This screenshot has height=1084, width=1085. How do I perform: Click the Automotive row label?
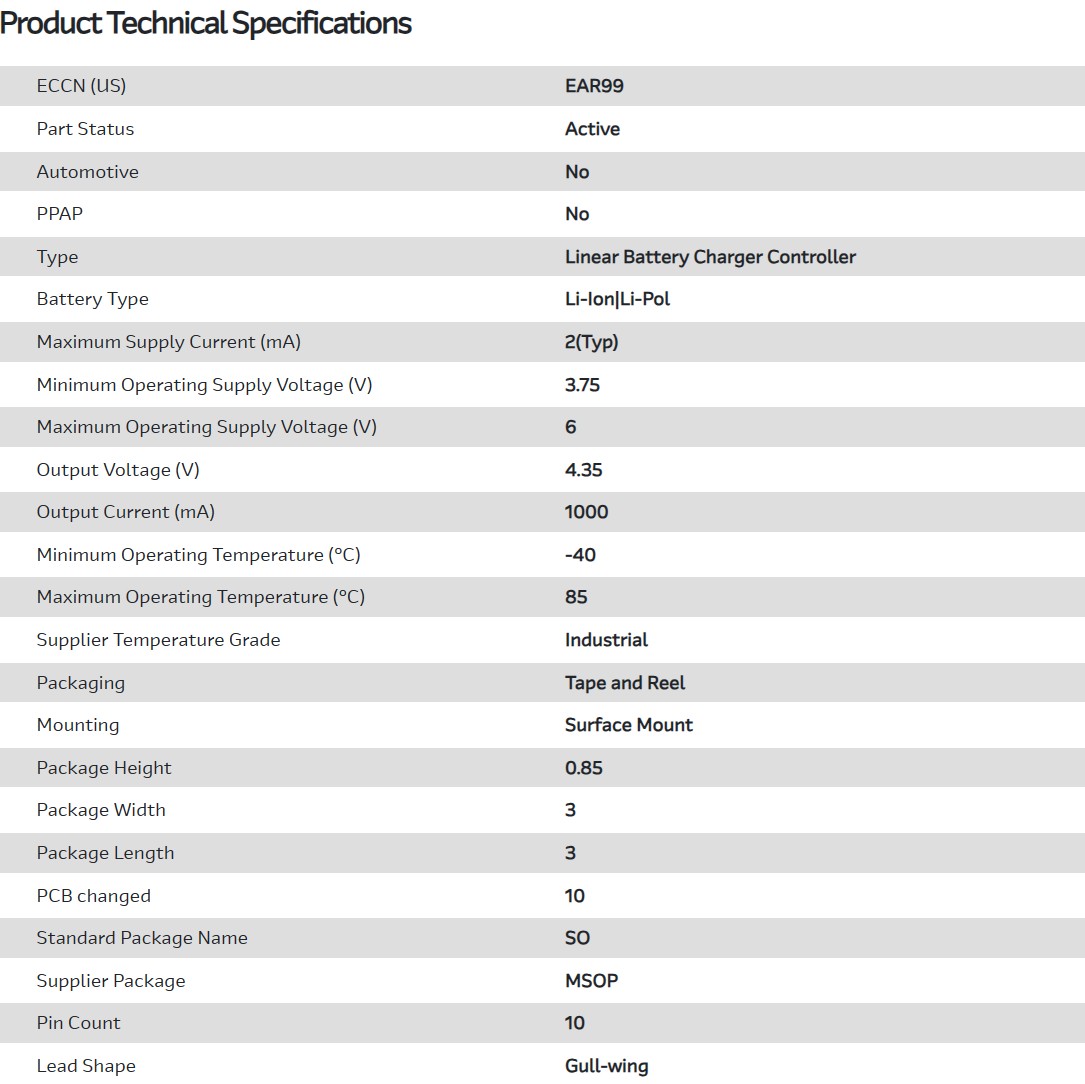(x=87, y=172)
